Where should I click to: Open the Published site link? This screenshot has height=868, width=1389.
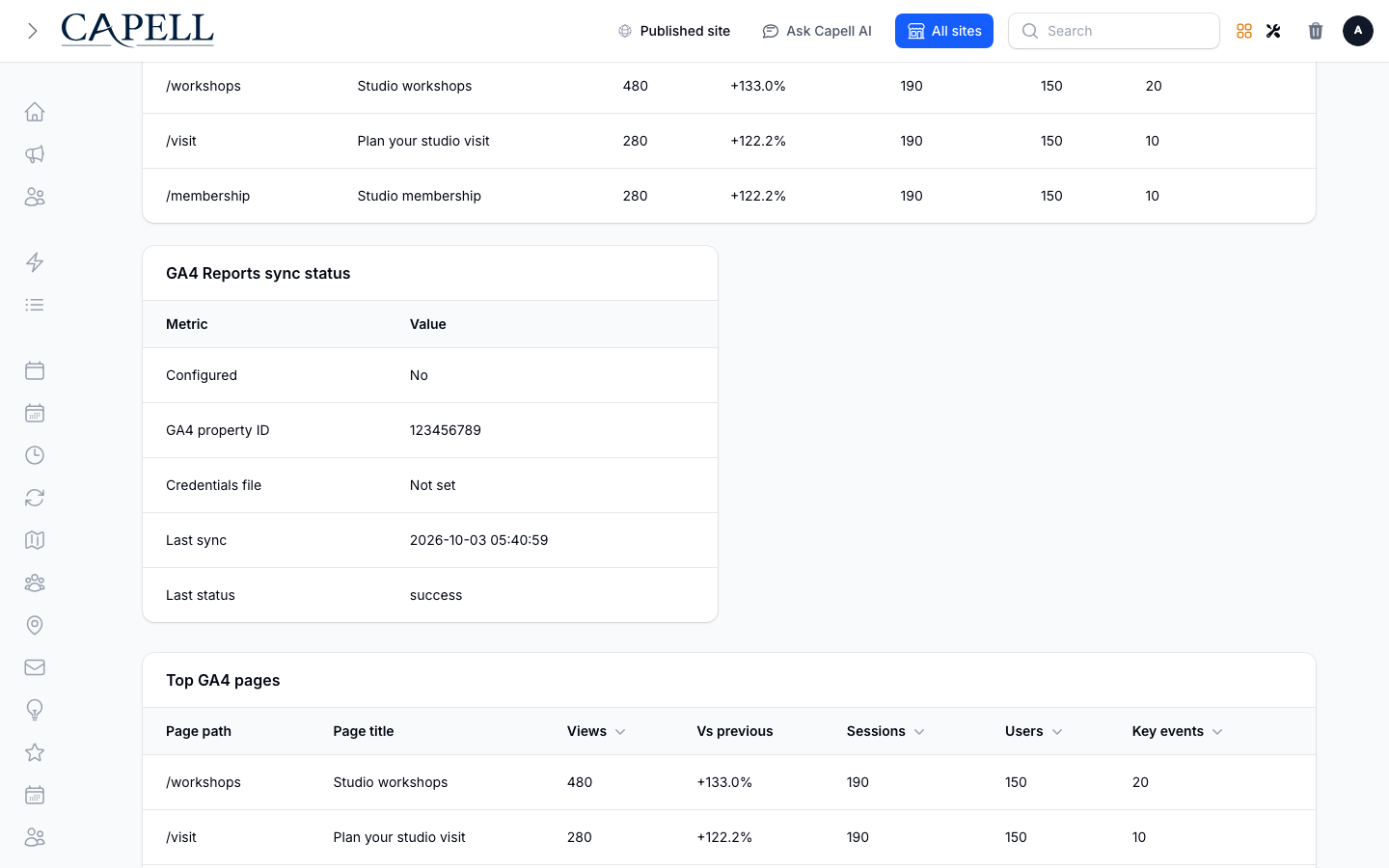674,31
